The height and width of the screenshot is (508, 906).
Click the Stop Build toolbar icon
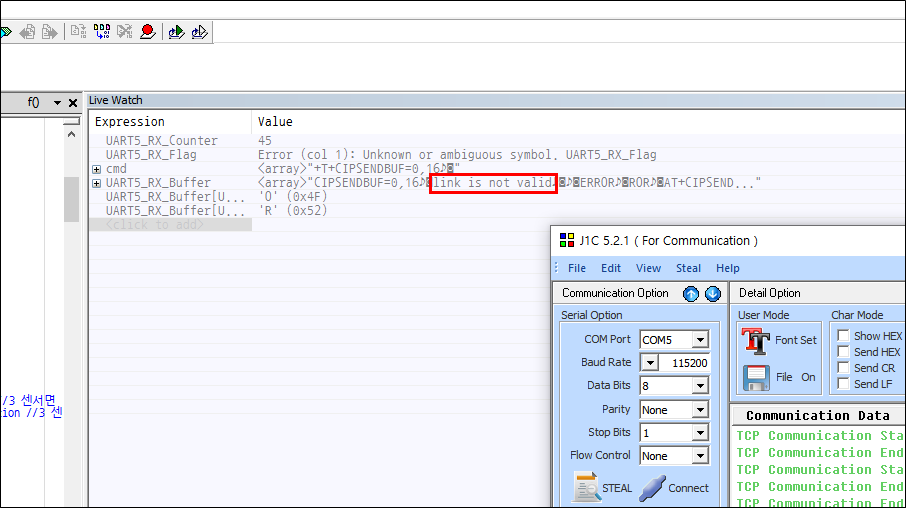click(125, 31)
